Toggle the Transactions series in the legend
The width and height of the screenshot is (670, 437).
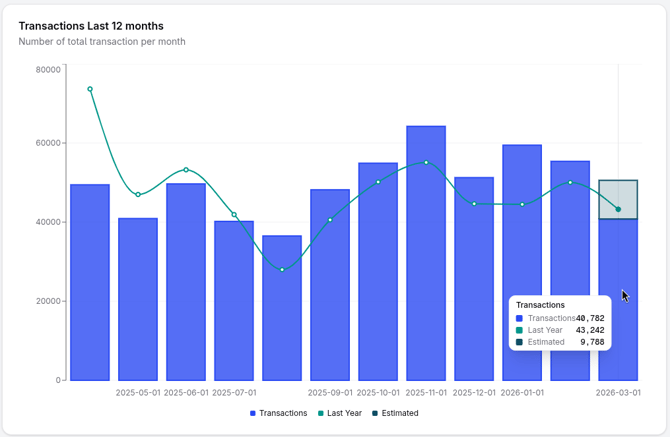pyautogui.click(x=282, y=413)
